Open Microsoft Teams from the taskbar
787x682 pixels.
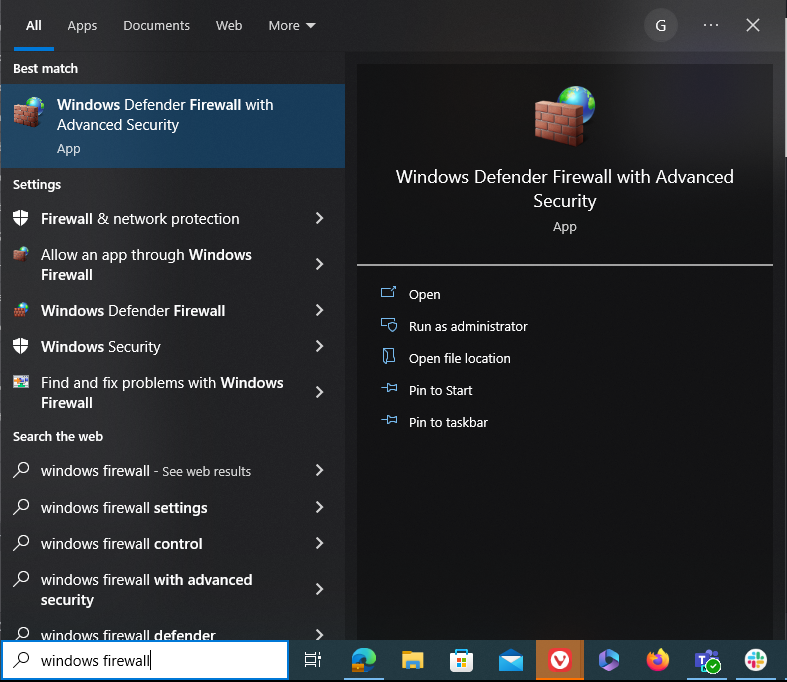707,661
